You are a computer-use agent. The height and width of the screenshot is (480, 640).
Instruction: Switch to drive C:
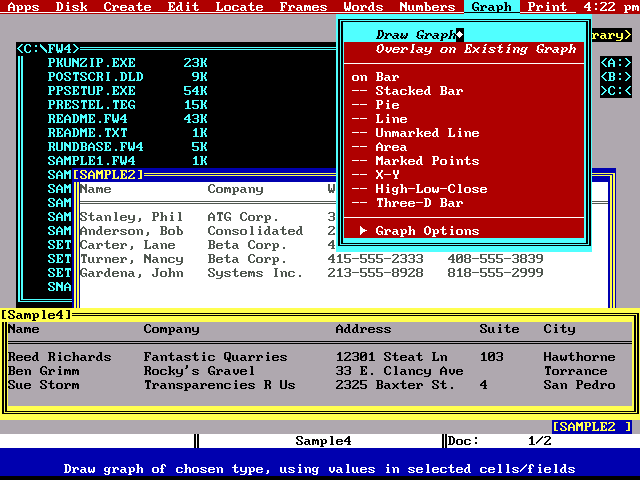click(x=616, y=91)
